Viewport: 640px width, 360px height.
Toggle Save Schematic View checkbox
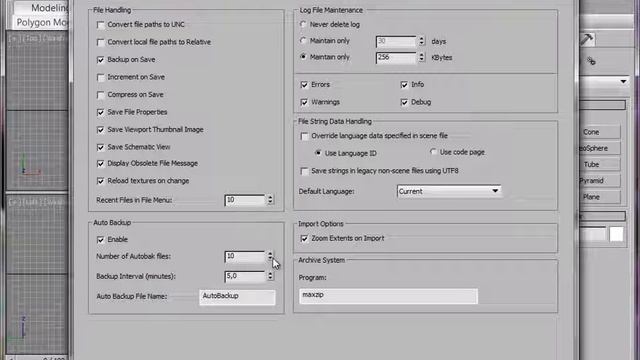[x=100, y=147]
